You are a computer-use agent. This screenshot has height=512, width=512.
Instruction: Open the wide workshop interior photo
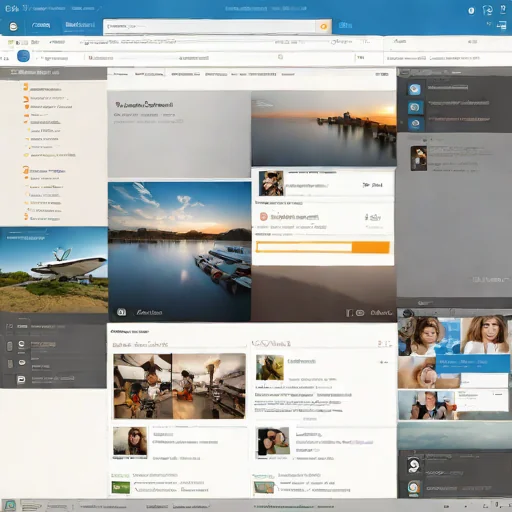(x=179, y=386)
